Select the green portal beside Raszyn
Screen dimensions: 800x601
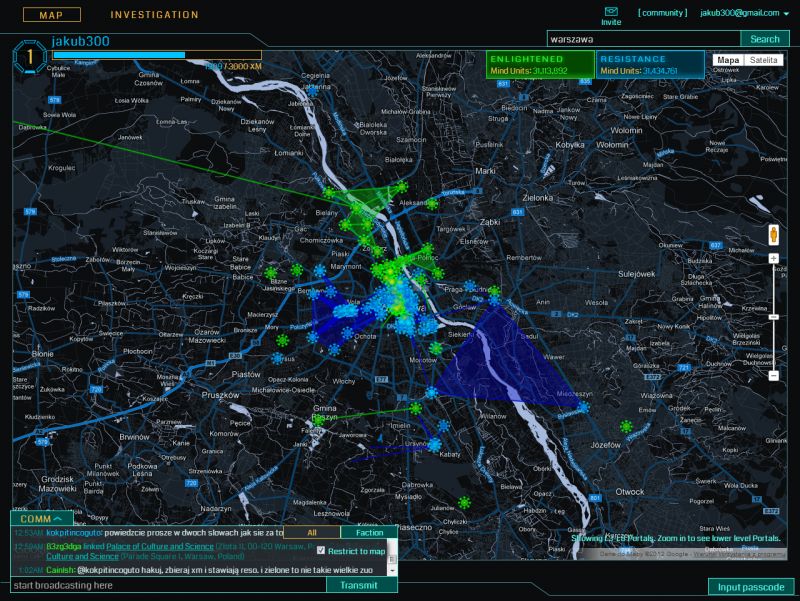pos(318,420)
